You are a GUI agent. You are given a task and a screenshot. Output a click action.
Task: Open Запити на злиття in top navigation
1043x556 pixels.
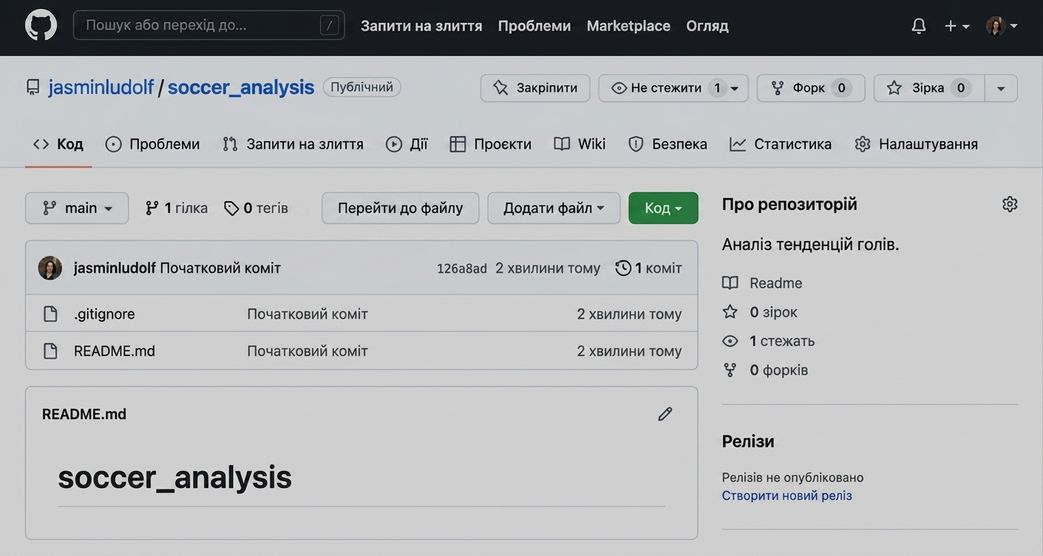pyautogui.click(x=421, y=26)
